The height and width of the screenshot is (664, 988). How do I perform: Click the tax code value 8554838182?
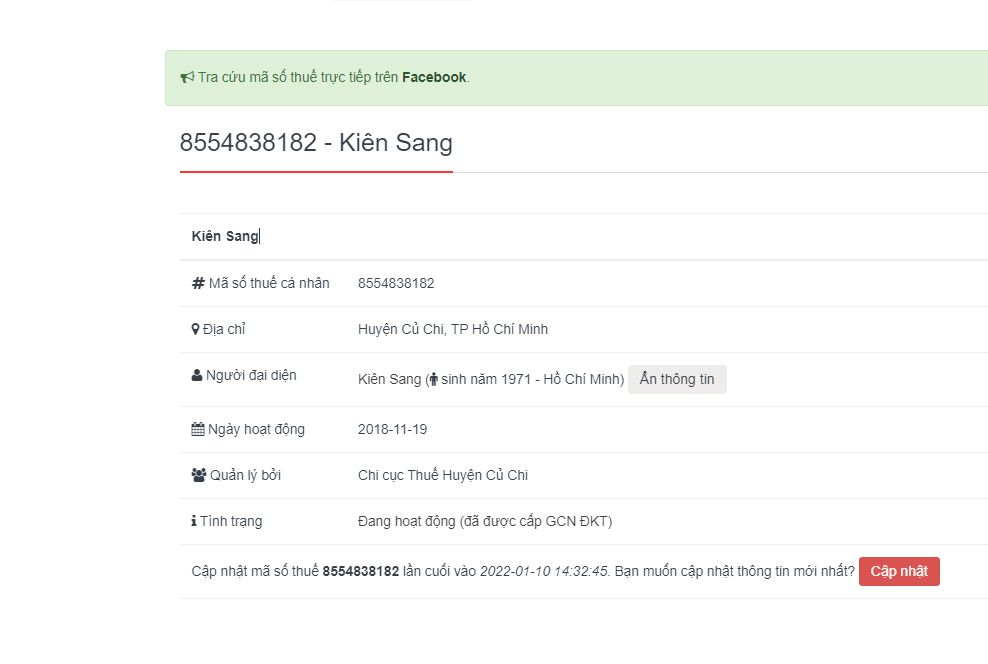click(396, 283)
